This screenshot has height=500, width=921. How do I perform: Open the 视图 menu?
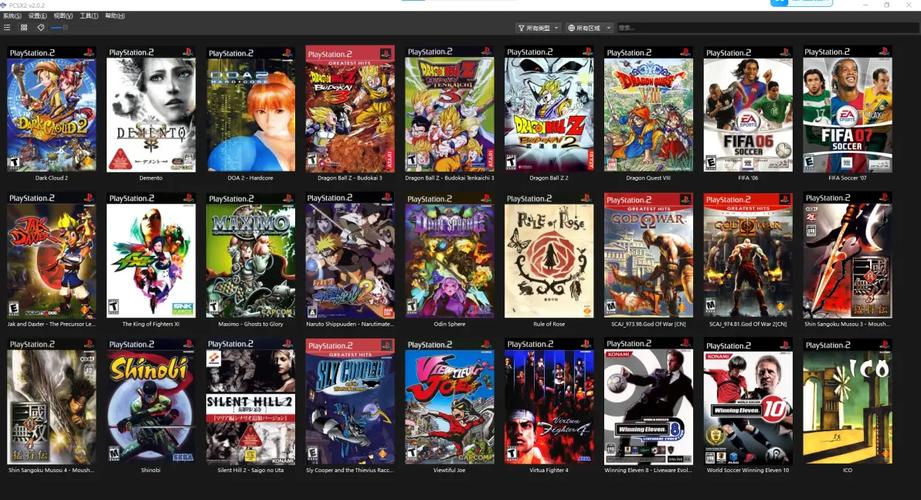tap(63, 16)
